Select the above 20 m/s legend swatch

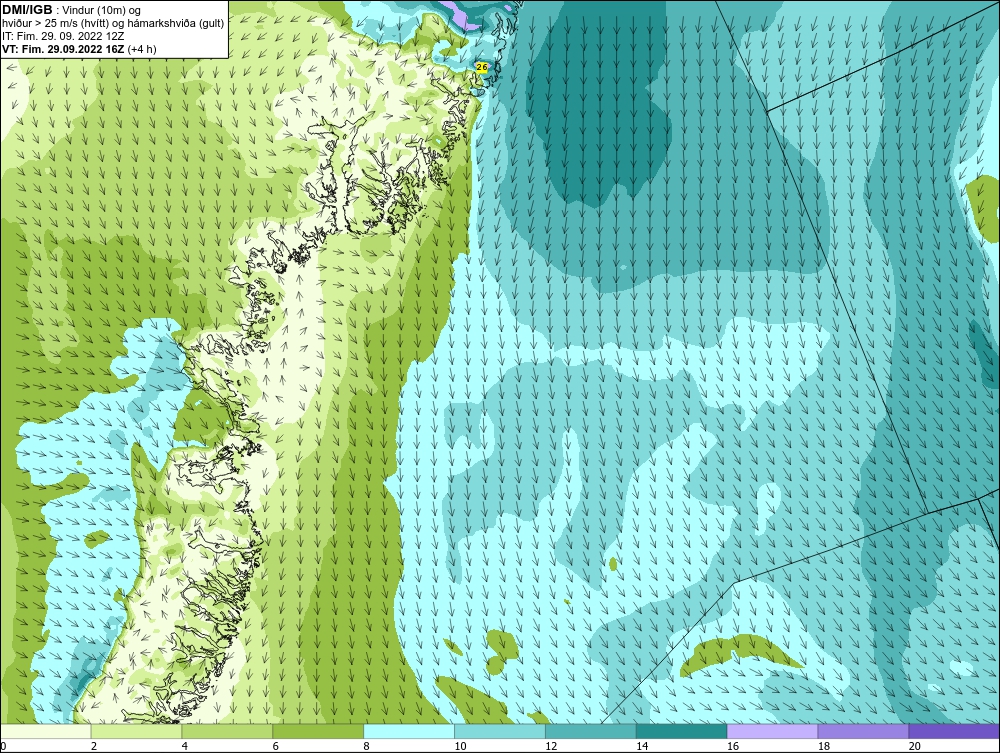coord(954,731)
